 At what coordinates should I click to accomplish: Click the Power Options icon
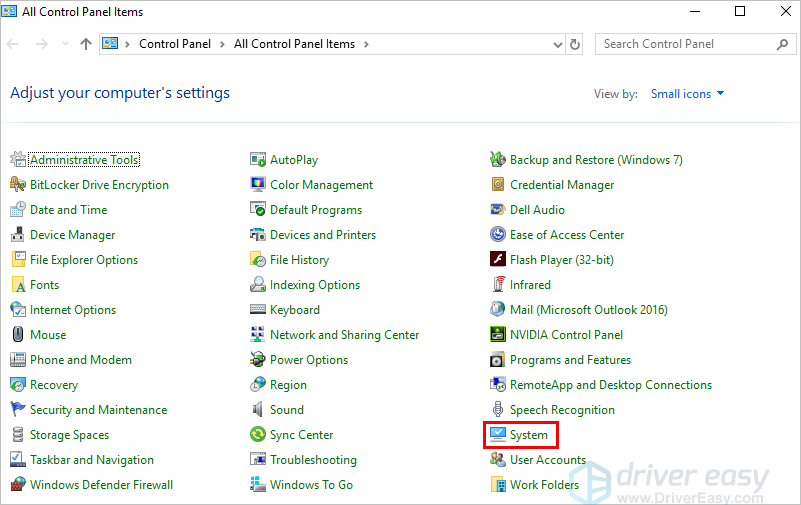258,360
